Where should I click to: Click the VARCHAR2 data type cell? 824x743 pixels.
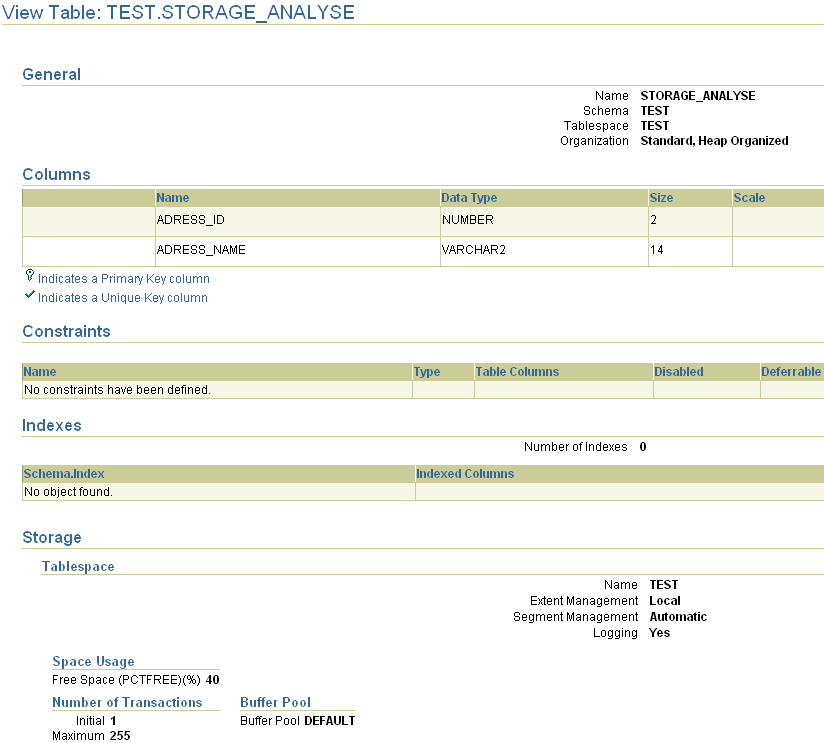(x=544, y=251)
